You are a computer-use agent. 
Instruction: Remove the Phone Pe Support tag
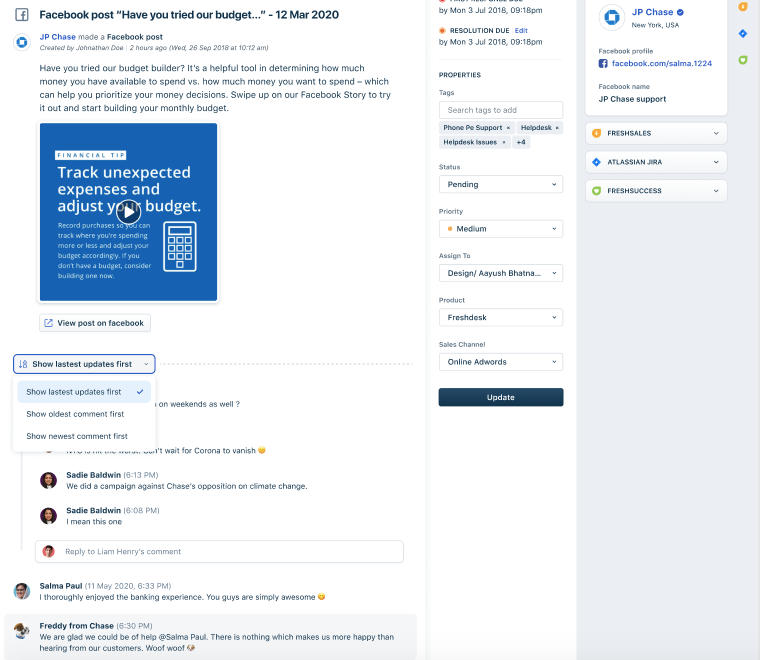click(x=508, y=128)
